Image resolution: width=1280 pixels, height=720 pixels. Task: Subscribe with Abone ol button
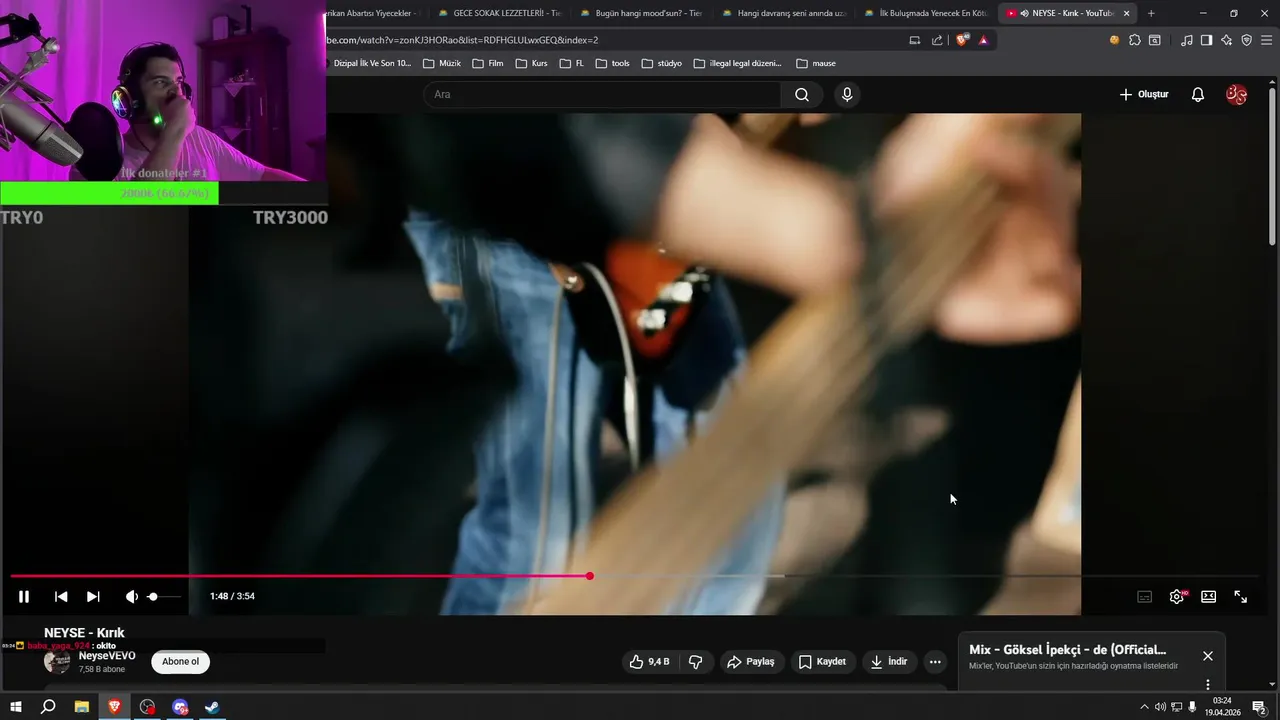pyautogui.click(x=181, y=661)
